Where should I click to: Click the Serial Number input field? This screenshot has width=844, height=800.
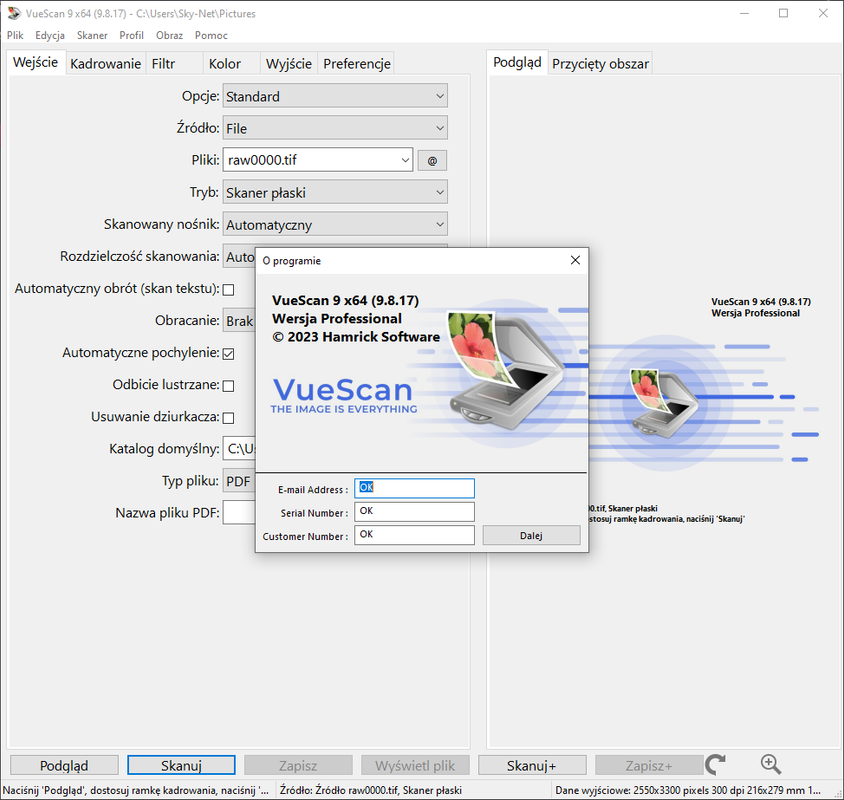414,511
